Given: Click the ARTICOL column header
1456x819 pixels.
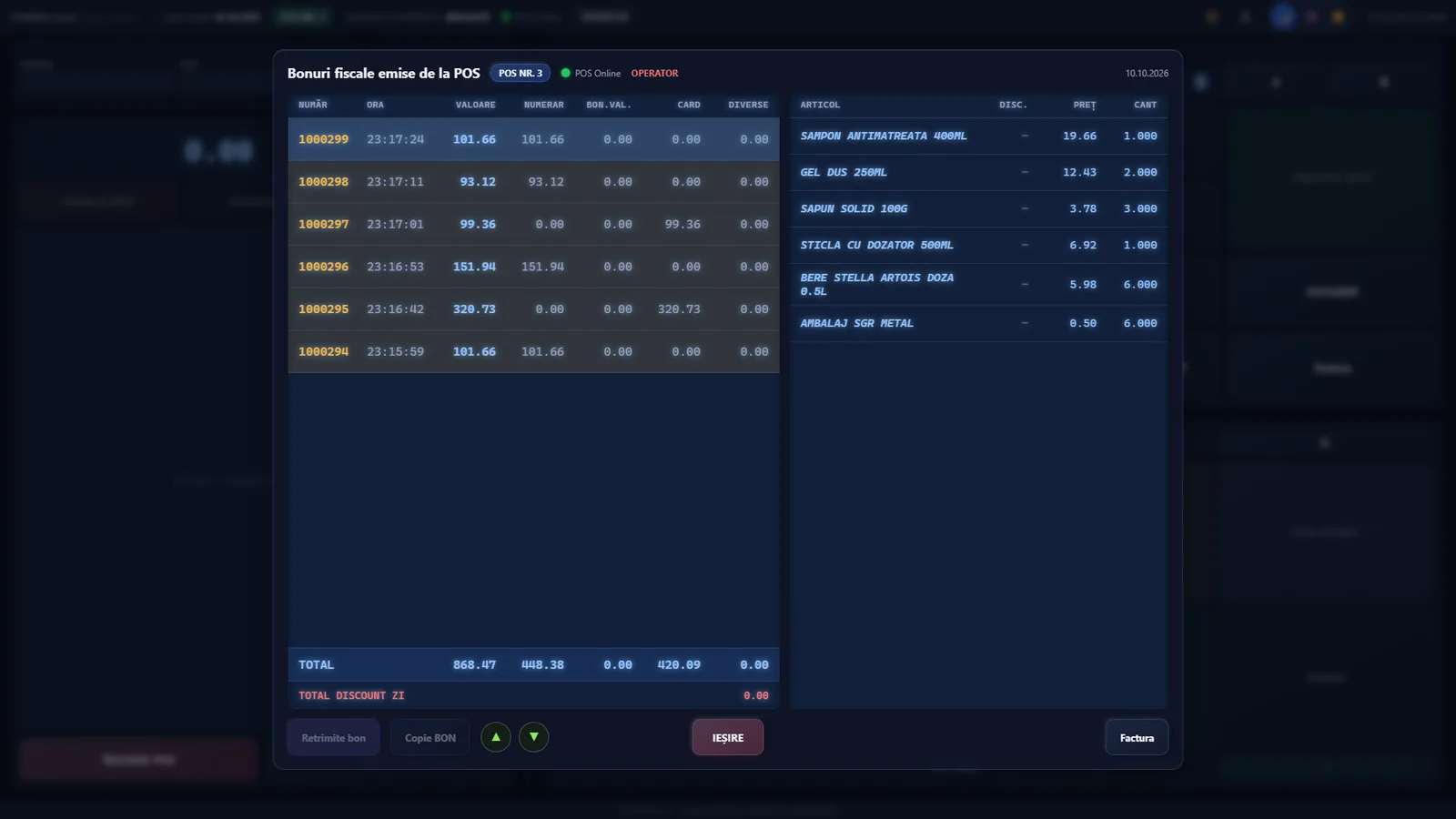Looking at the screenshot, I should (x=820, y=105).
